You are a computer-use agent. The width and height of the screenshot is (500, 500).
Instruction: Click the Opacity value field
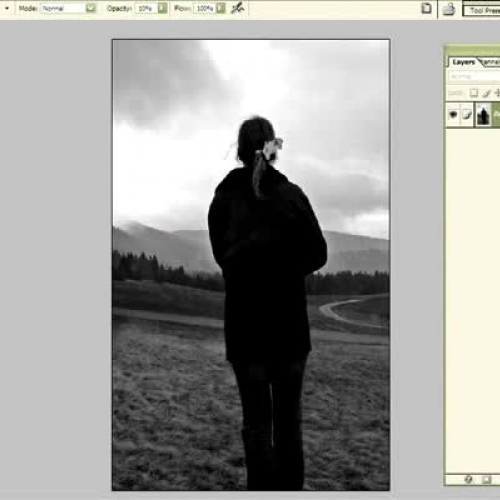click(x=146, y=8)
